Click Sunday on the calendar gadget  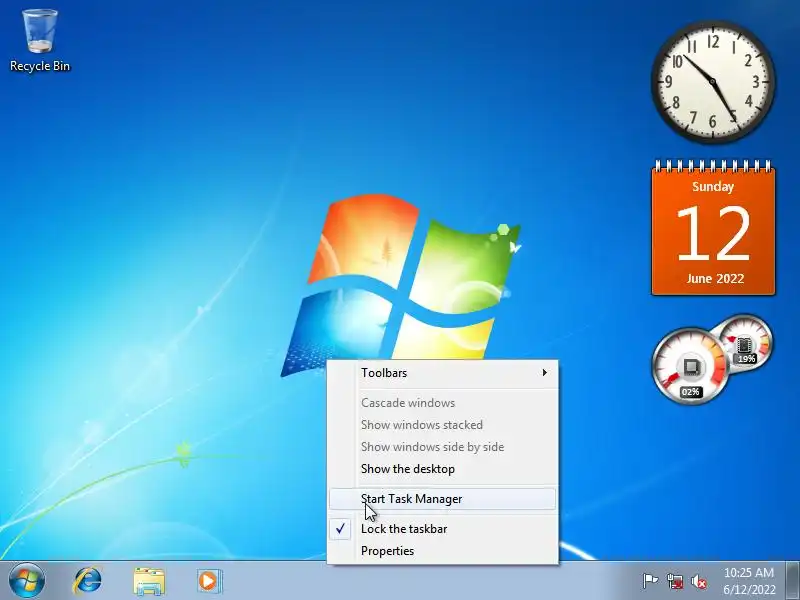[713, 187]
